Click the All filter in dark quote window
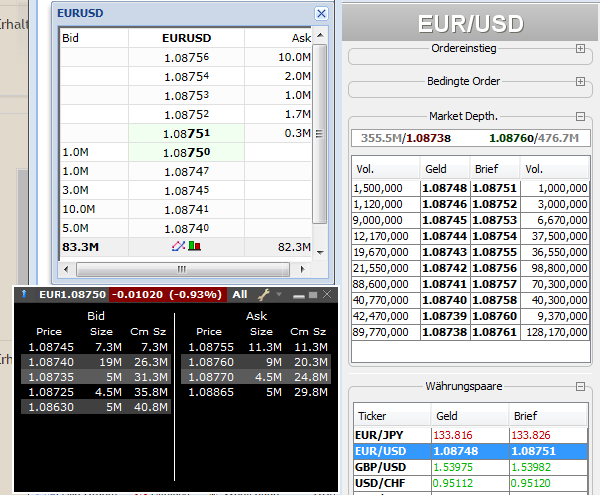 tap(239, 295)
